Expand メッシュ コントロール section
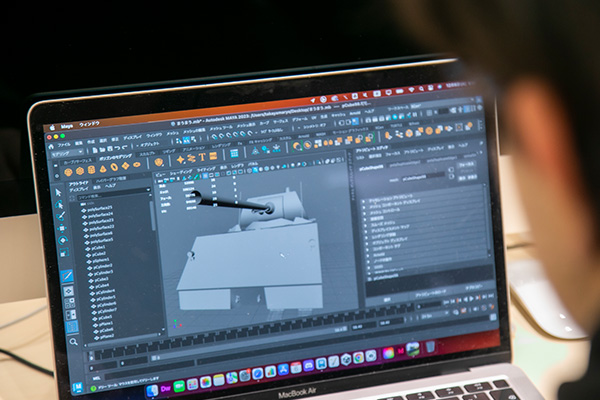The image size is (600, 400). pyautogui.click(x=365, y=213)
